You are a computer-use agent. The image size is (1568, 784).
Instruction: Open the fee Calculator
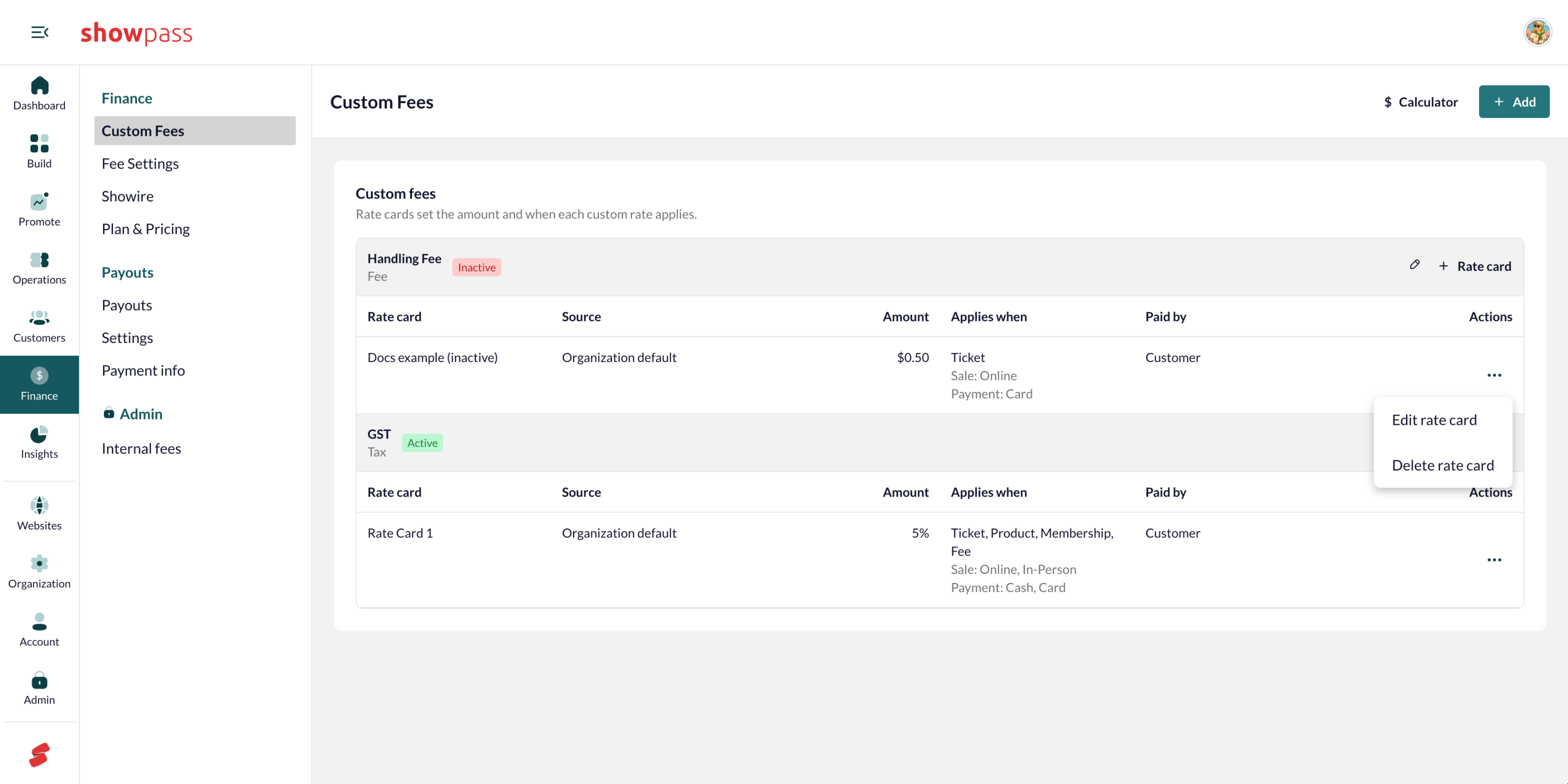click(x=1421, y=101)
